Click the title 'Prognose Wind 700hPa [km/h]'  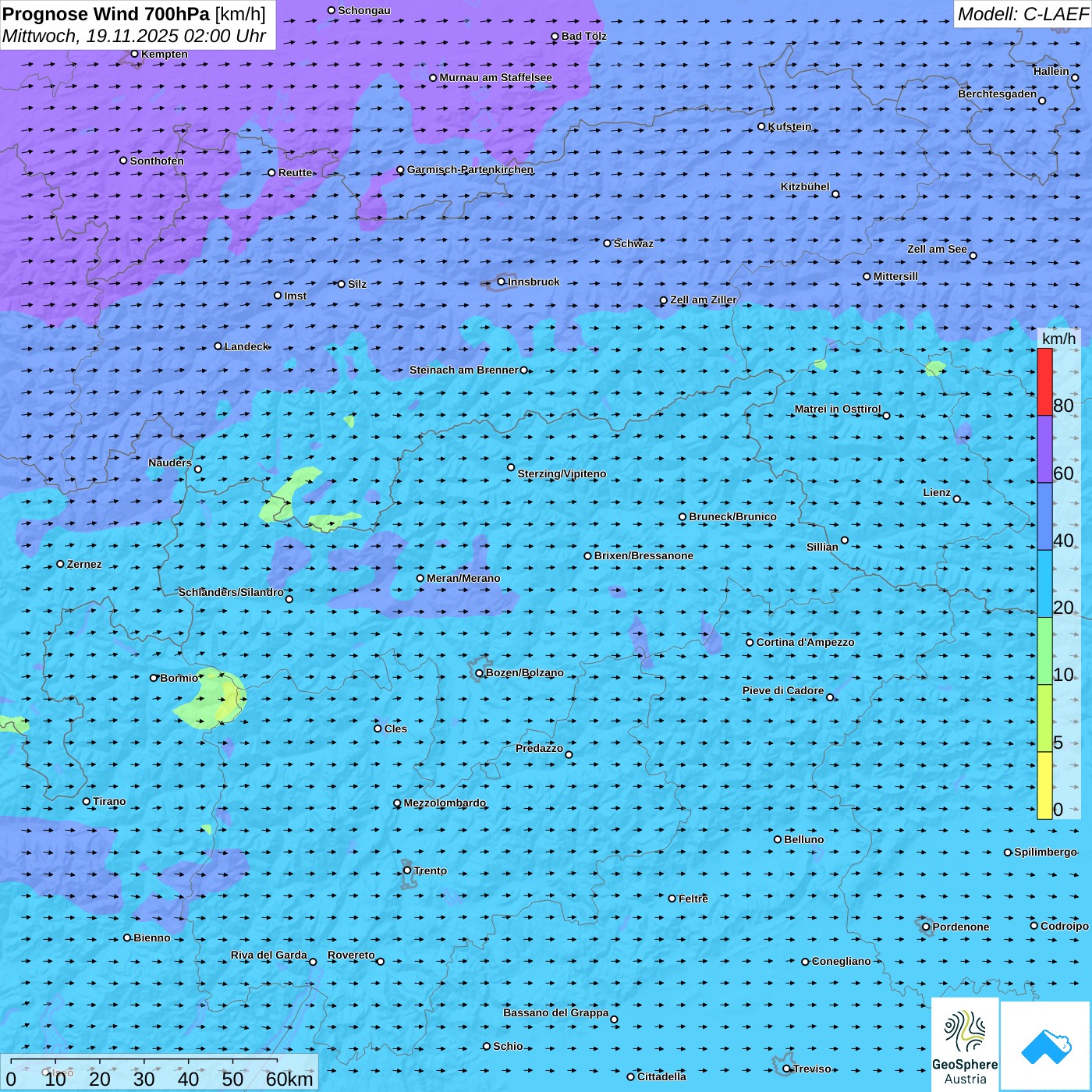134,14
